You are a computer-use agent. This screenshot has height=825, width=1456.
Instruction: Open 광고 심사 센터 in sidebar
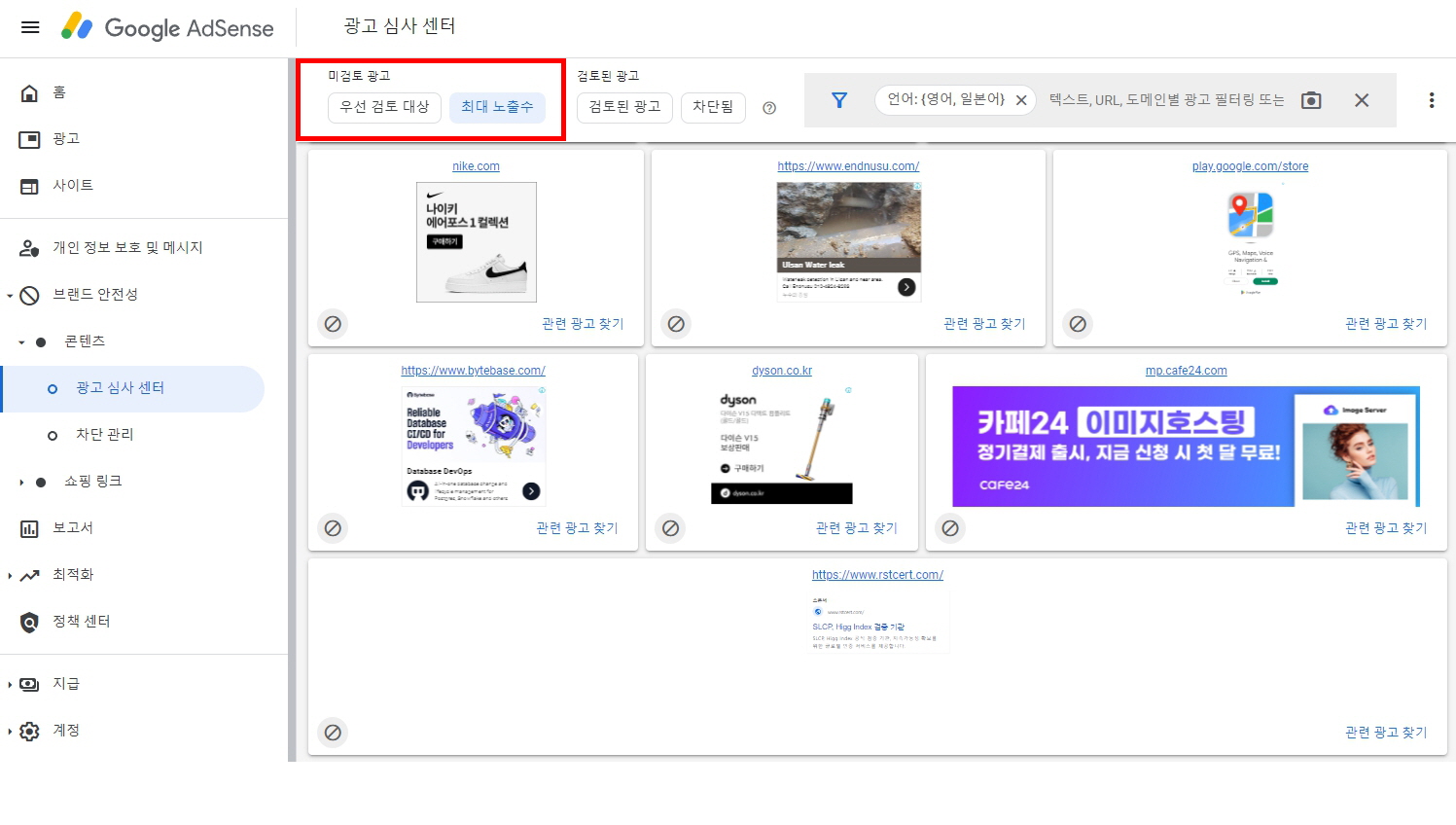coord(132,388)
